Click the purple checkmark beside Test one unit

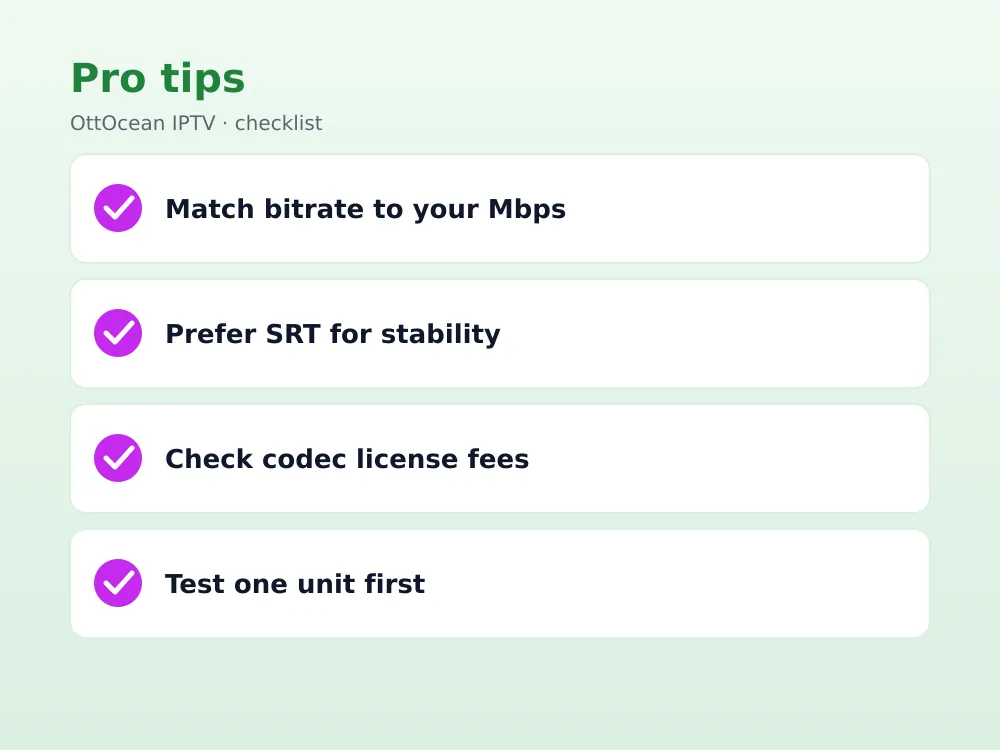click(x=118, y=583)
